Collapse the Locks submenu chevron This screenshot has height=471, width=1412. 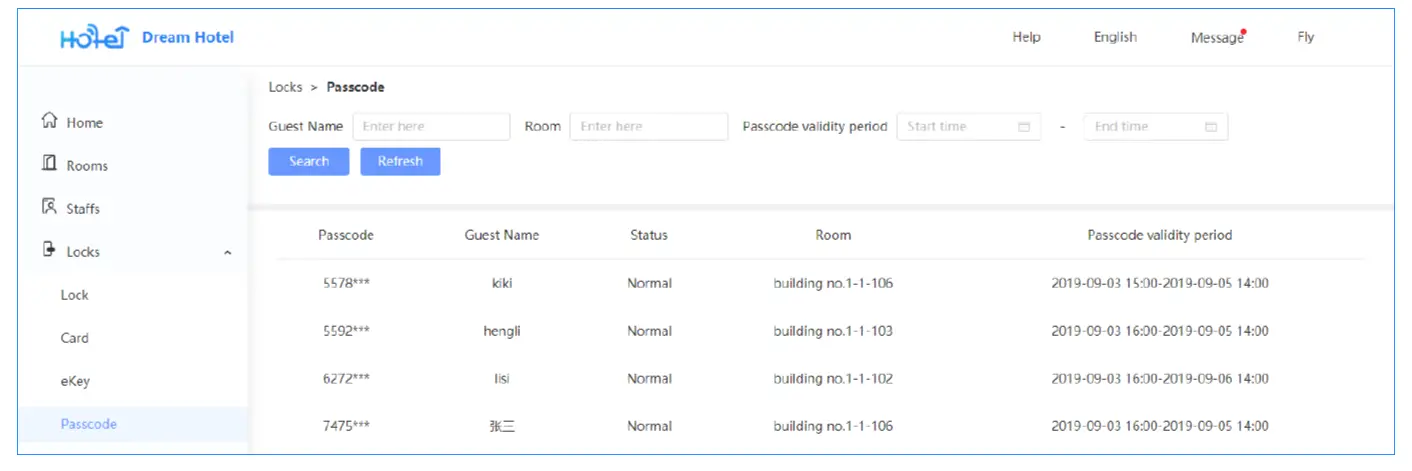[228, 253]
